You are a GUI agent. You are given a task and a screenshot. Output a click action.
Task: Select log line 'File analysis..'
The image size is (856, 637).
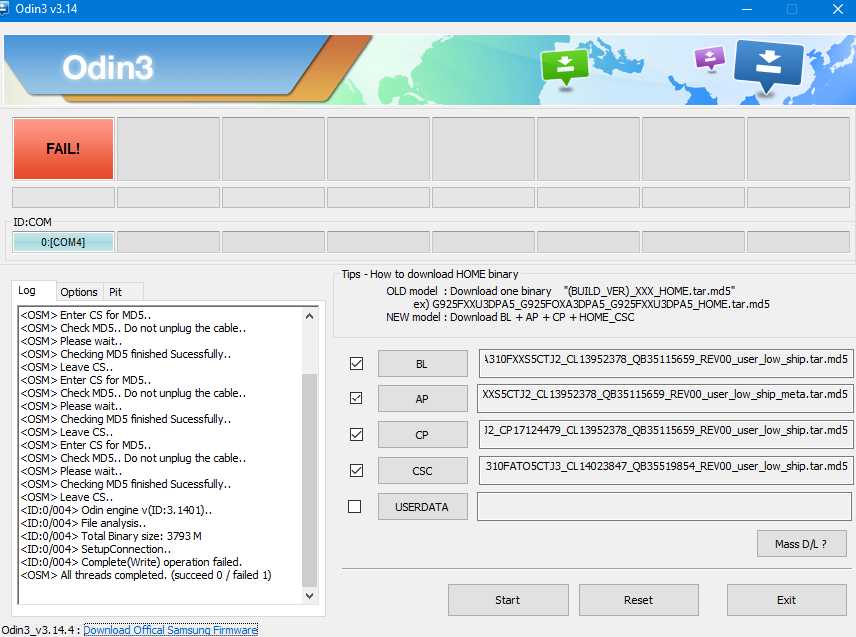[x=83, y=523]
